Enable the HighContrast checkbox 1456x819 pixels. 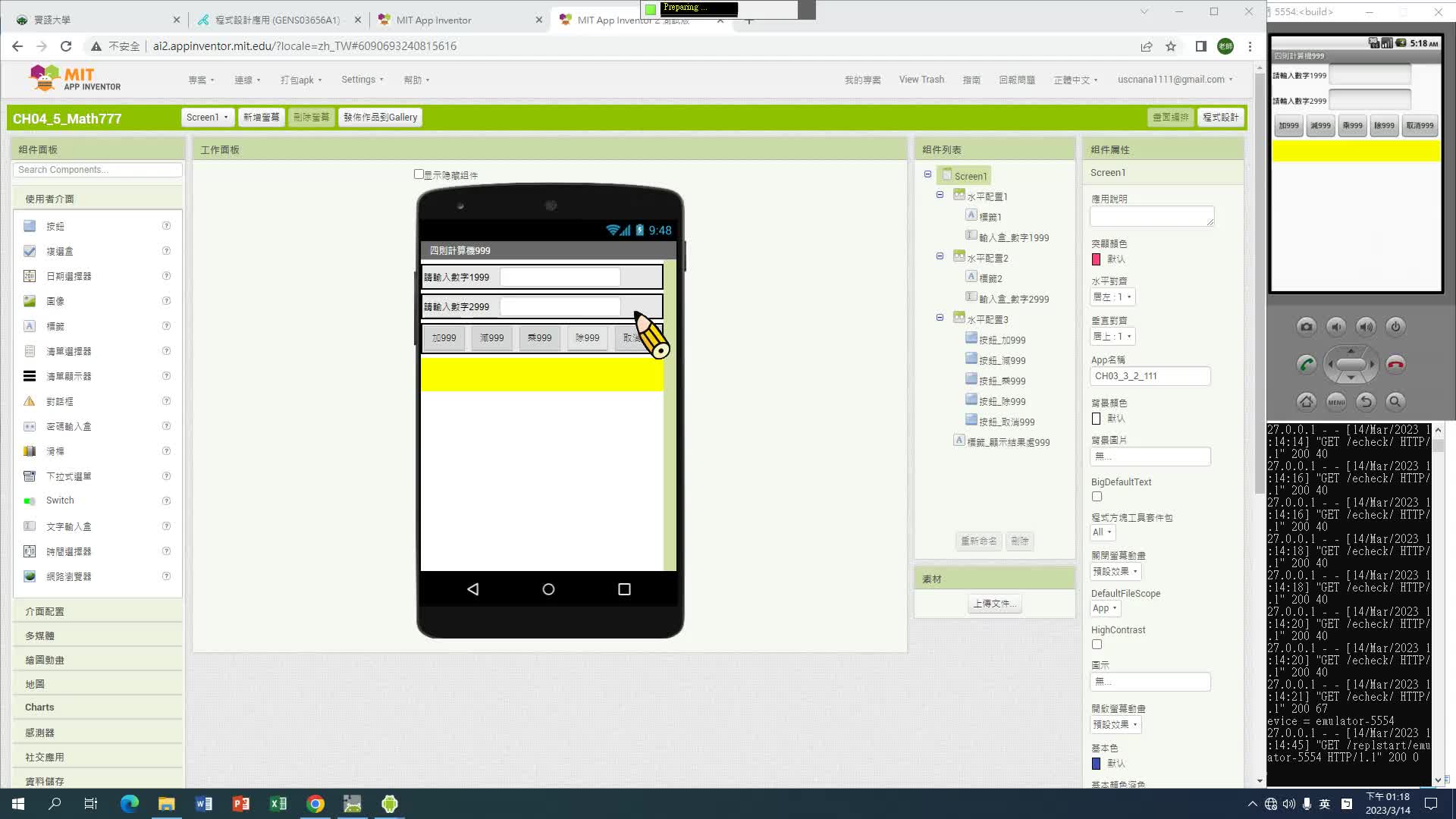1097,645
